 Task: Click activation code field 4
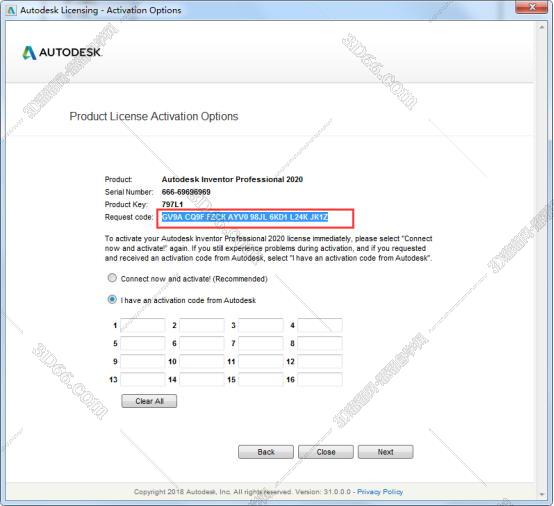320,325
